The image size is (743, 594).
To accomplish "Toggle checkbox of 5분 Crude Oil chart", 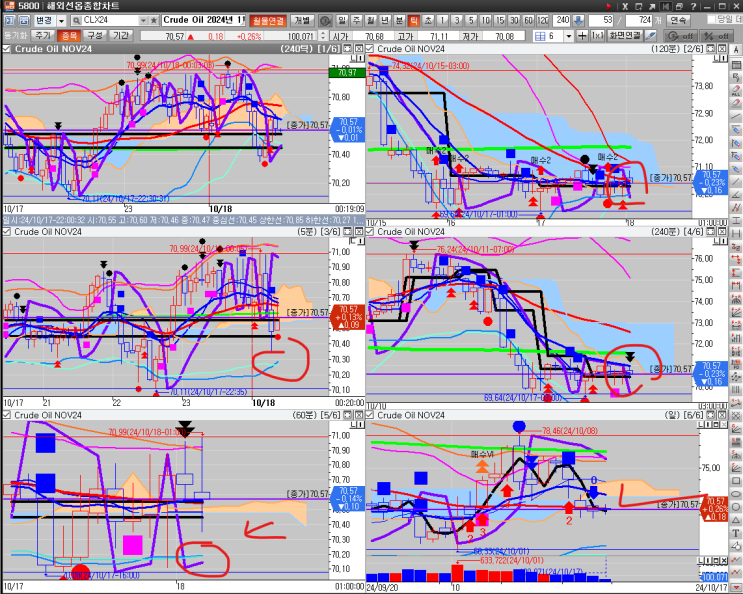I will point(7,232).
